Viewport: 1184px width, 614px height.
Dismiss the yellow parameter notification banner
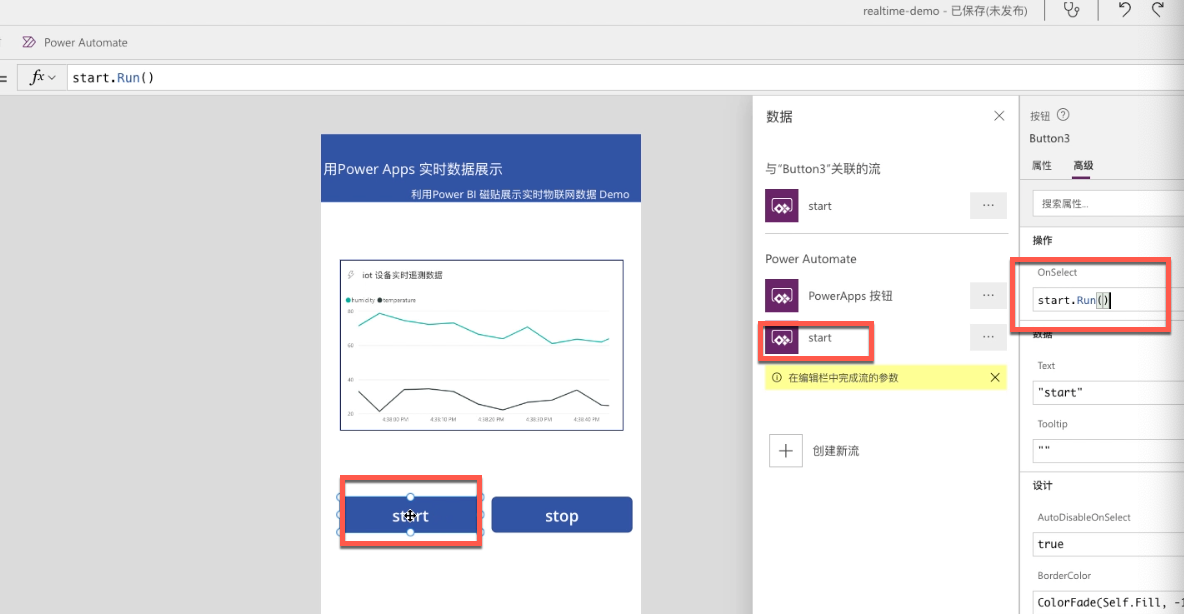click(994, 378)
